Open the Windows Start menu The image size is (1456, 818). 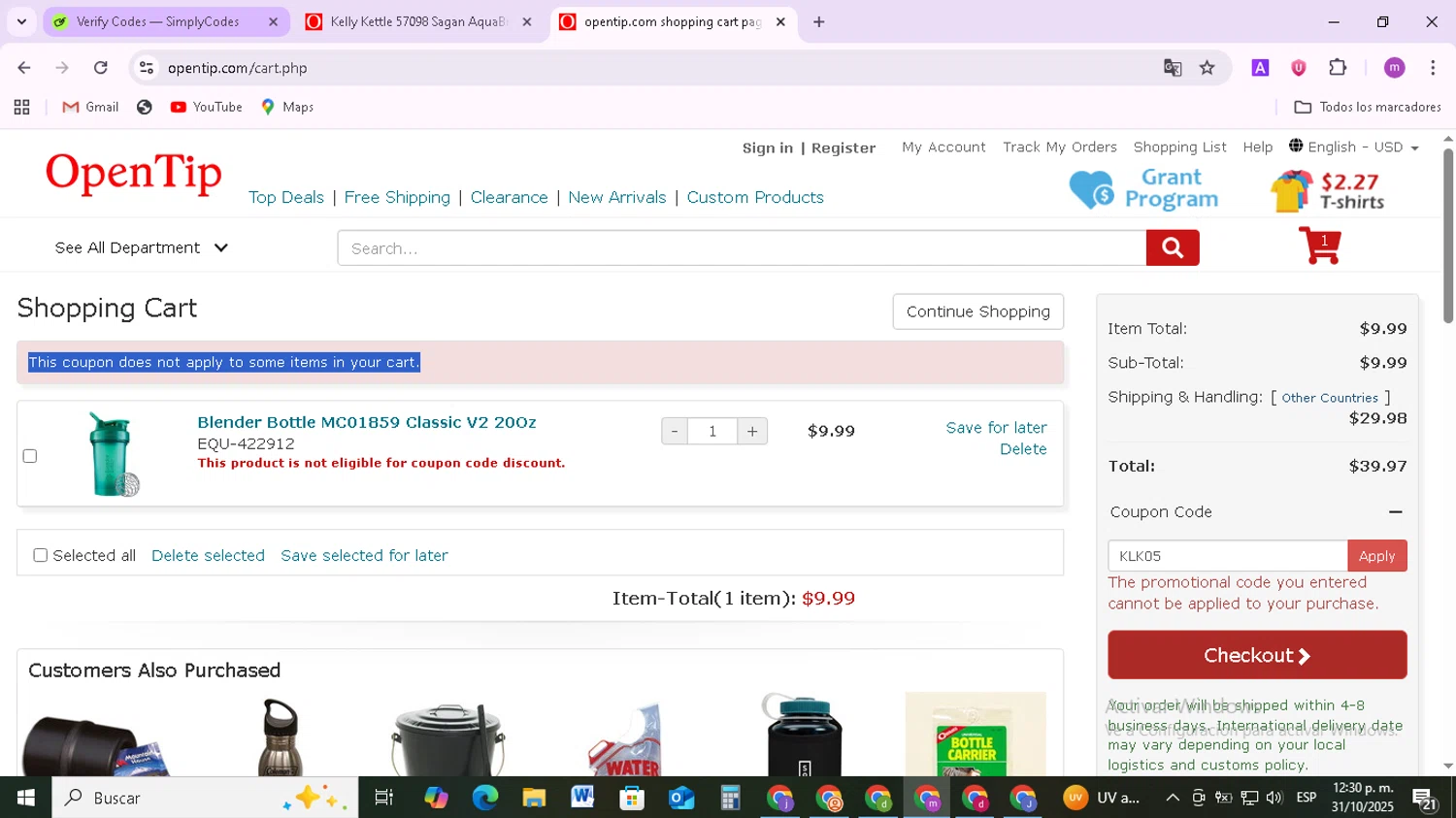25,798
